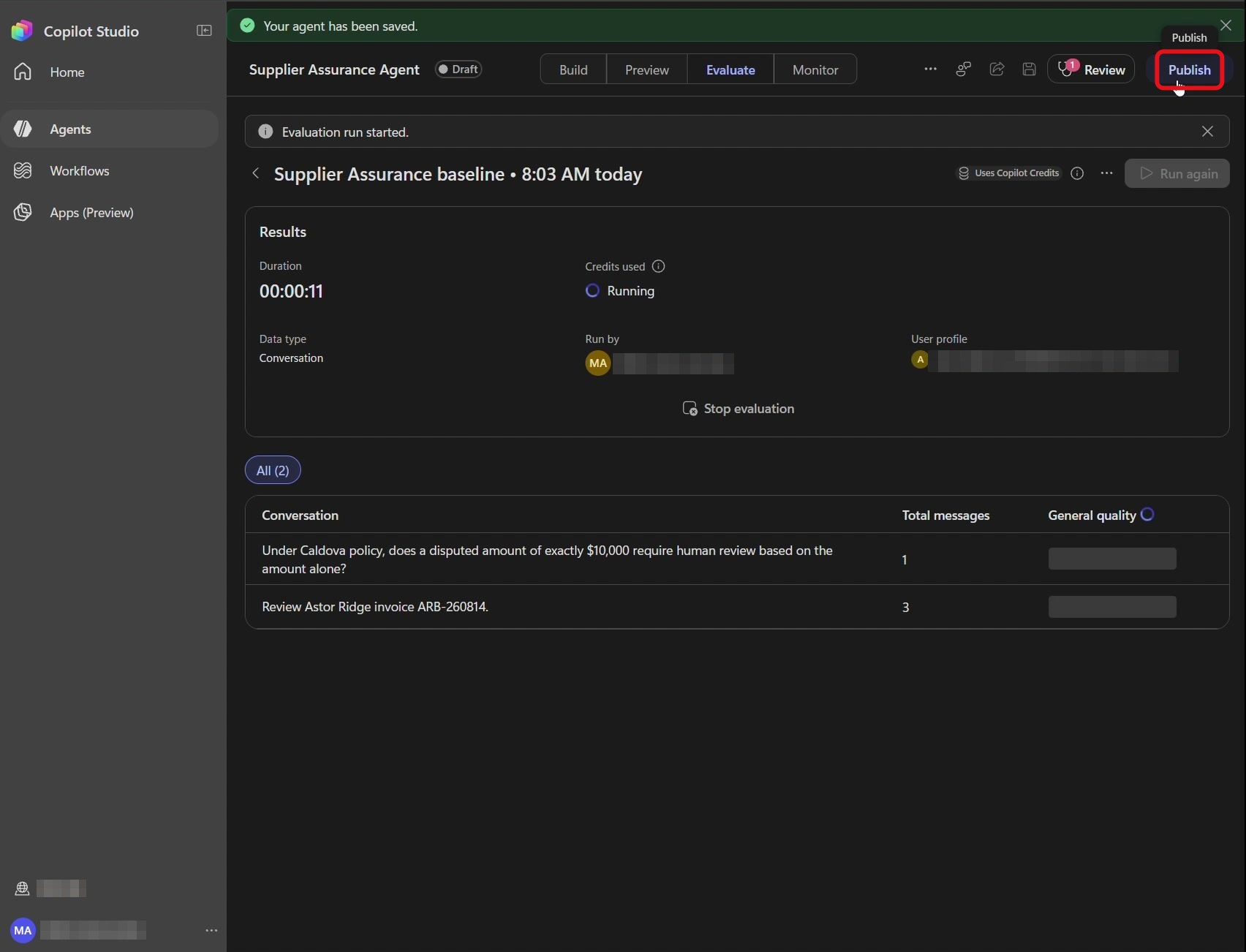1246x952 pixels.
Task: Click the agent collaboration icon in header
Action: pyautogui.click(x=964, y=69)
